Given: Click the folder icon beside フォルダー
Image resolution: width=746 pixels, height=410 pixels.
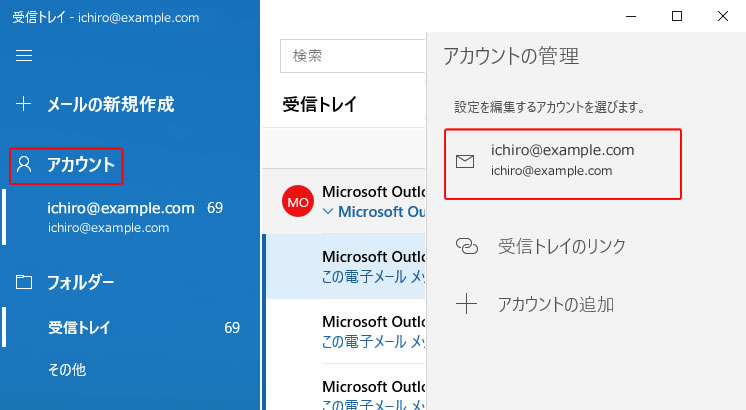Looking at the screenshot, I should tap(25, 282).
